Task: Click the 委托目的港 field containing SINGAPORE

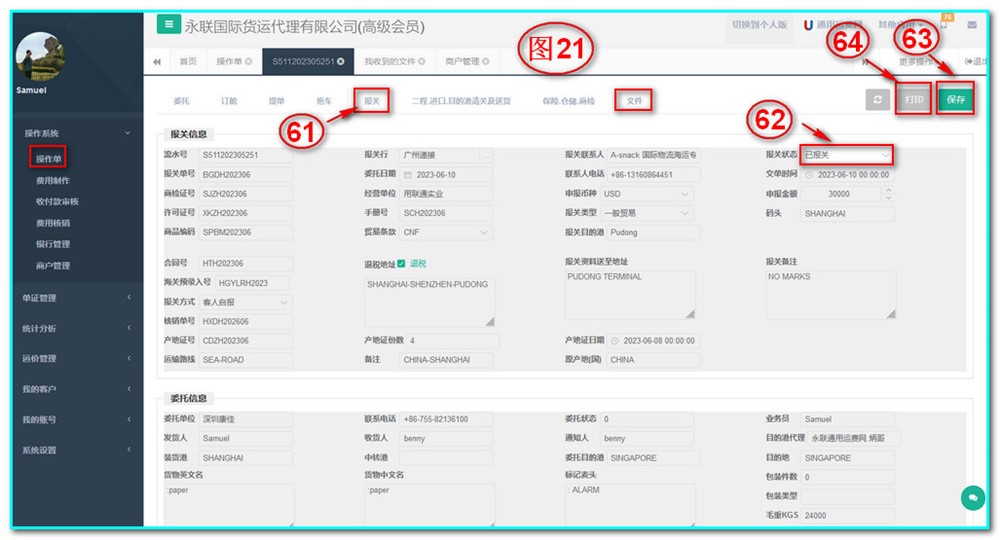Action: point(653,458)
